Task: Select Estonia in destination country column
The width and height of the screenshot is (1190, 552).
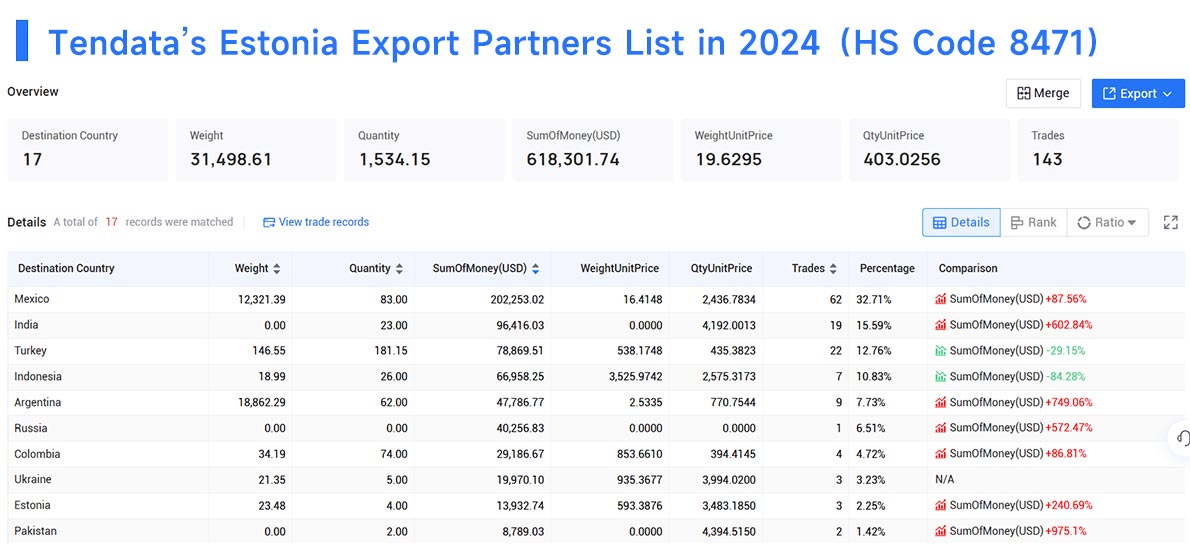Action: pos(32,506)
